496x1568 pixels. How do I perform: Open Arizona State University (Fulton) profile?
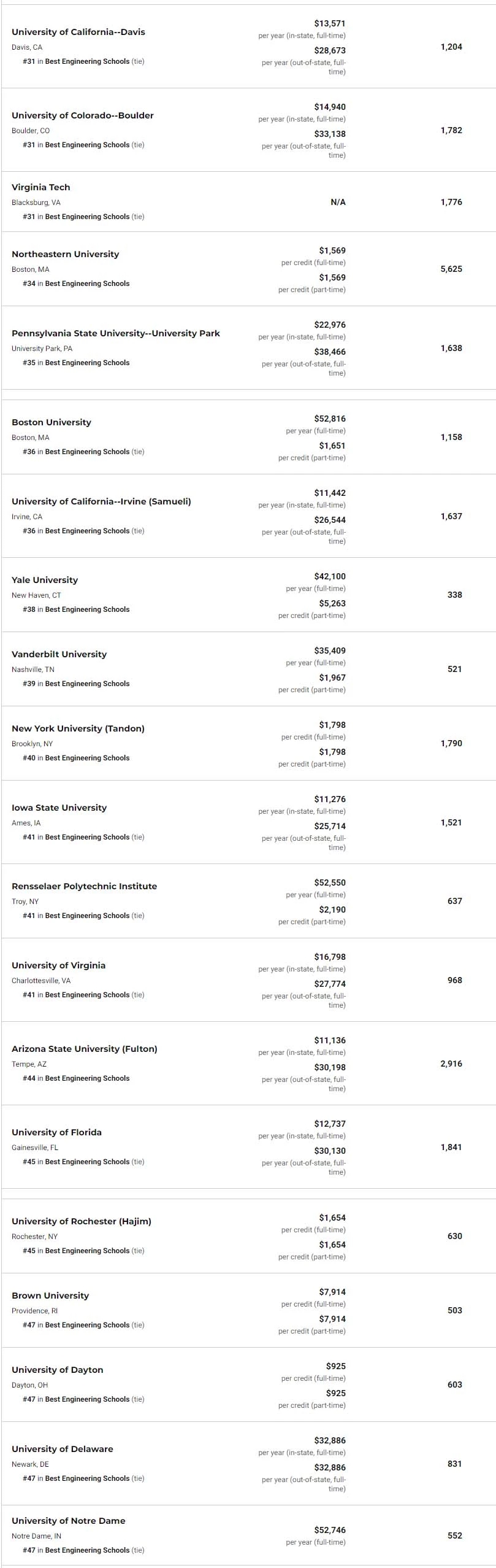pos(85,1049)
